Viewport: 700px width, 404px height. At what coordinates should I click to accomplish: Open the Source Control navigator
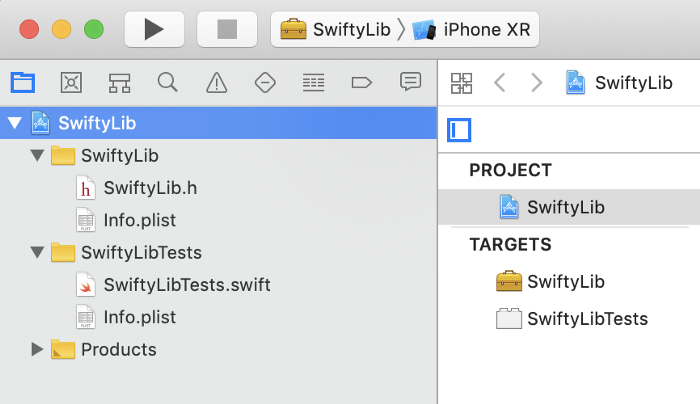[x=71, y=82]
